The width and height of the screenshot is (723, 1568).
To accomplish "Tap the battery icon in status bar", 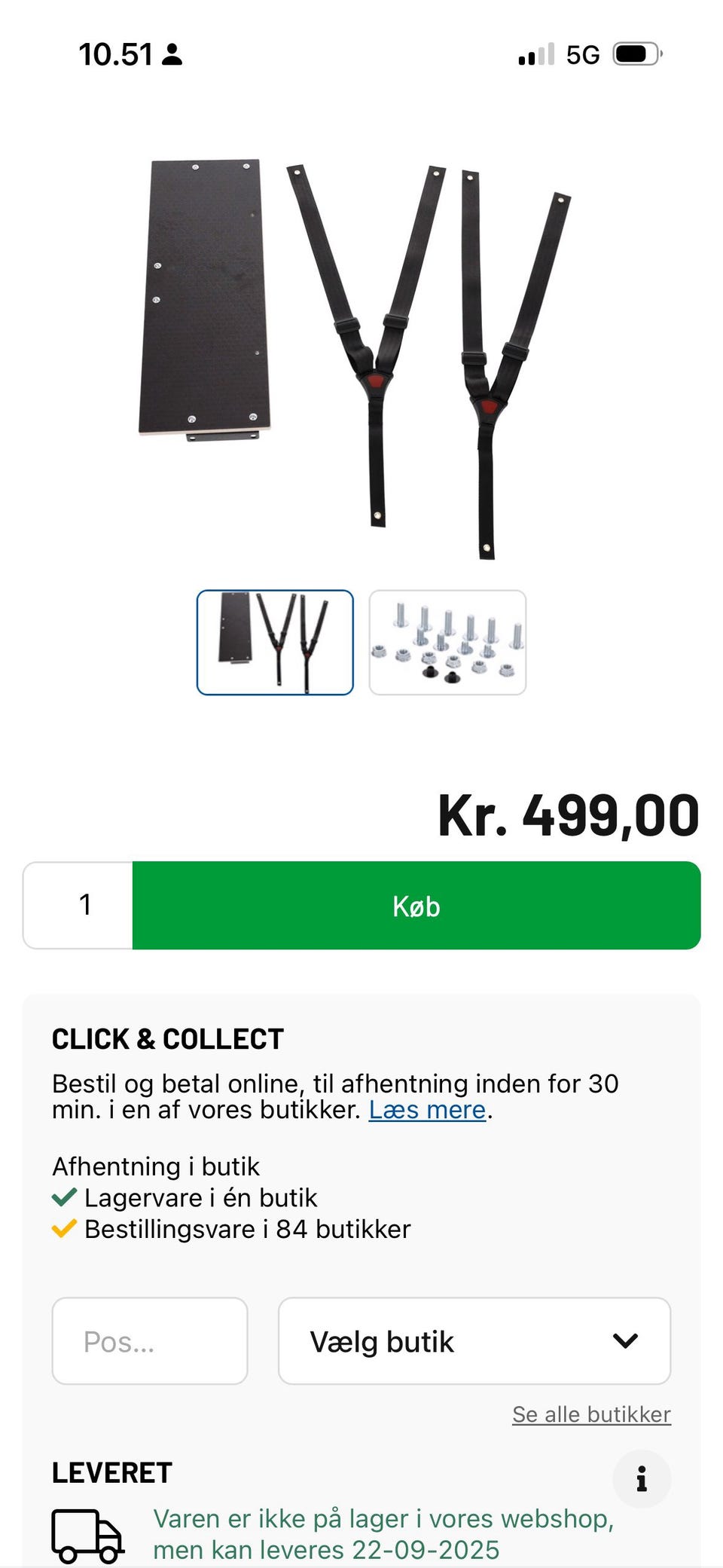I will pos(637,54).
